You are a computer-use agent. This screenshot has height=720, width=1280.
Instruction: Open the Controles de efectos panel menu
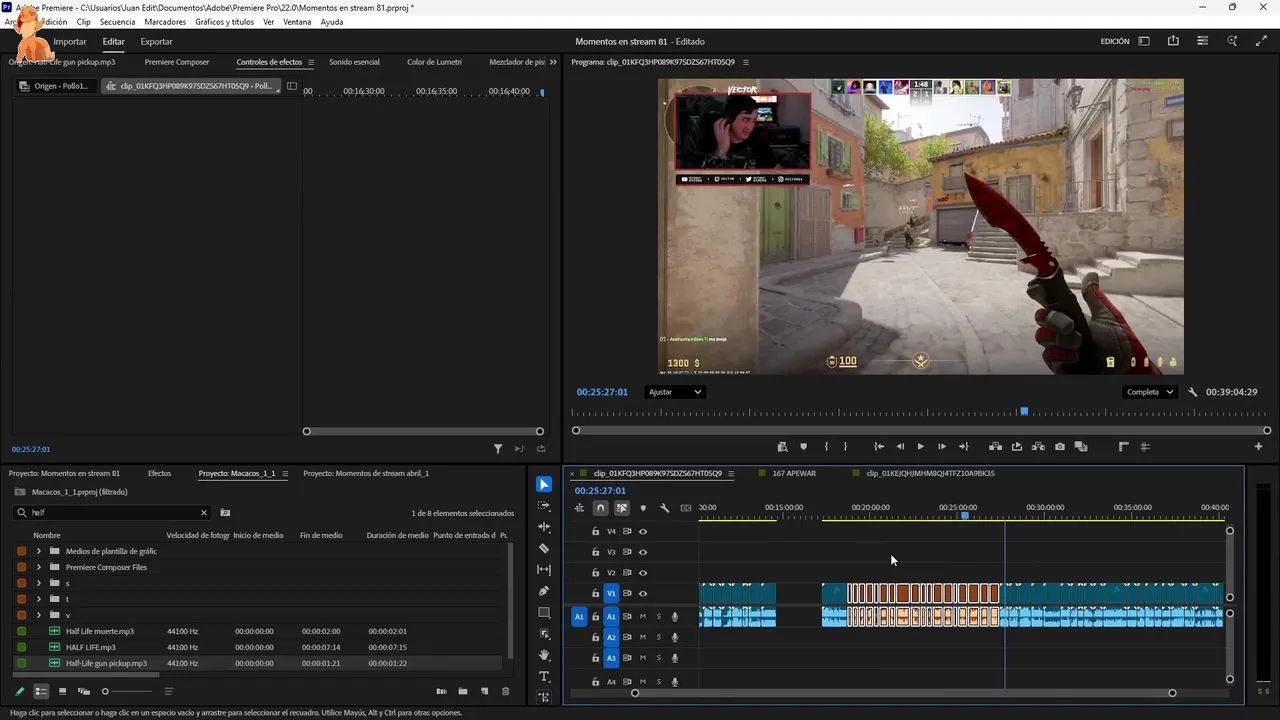tap(311, 62)
